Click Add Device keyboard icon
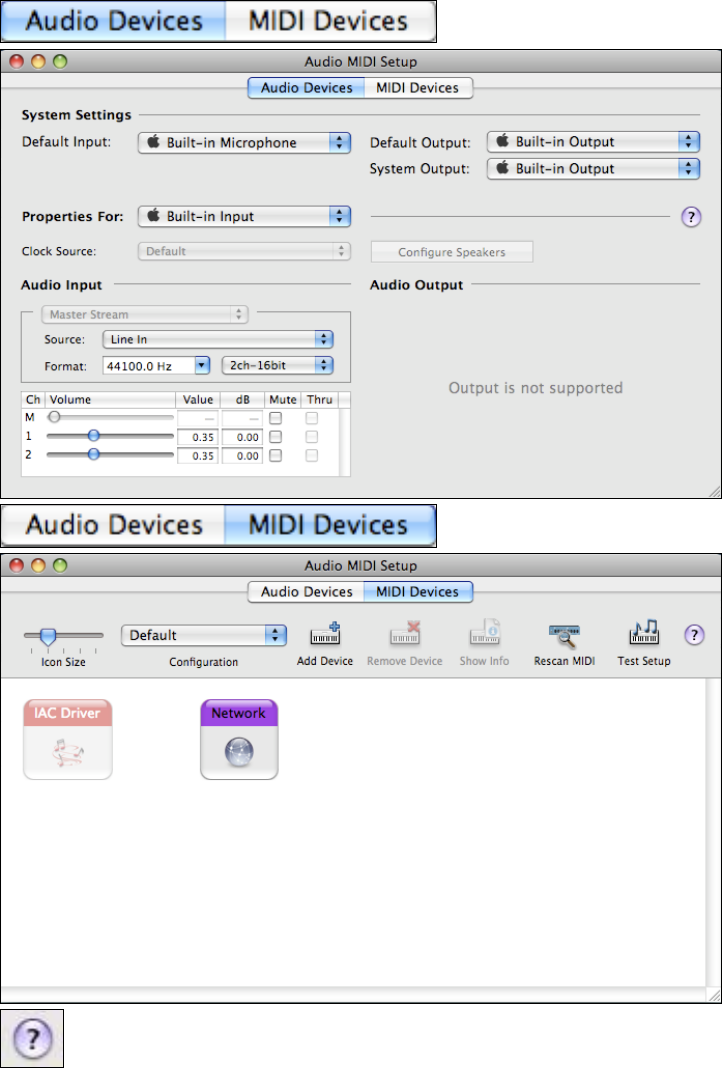Image resolution: width=722 pixels, height=1068 pixels. 326,633
